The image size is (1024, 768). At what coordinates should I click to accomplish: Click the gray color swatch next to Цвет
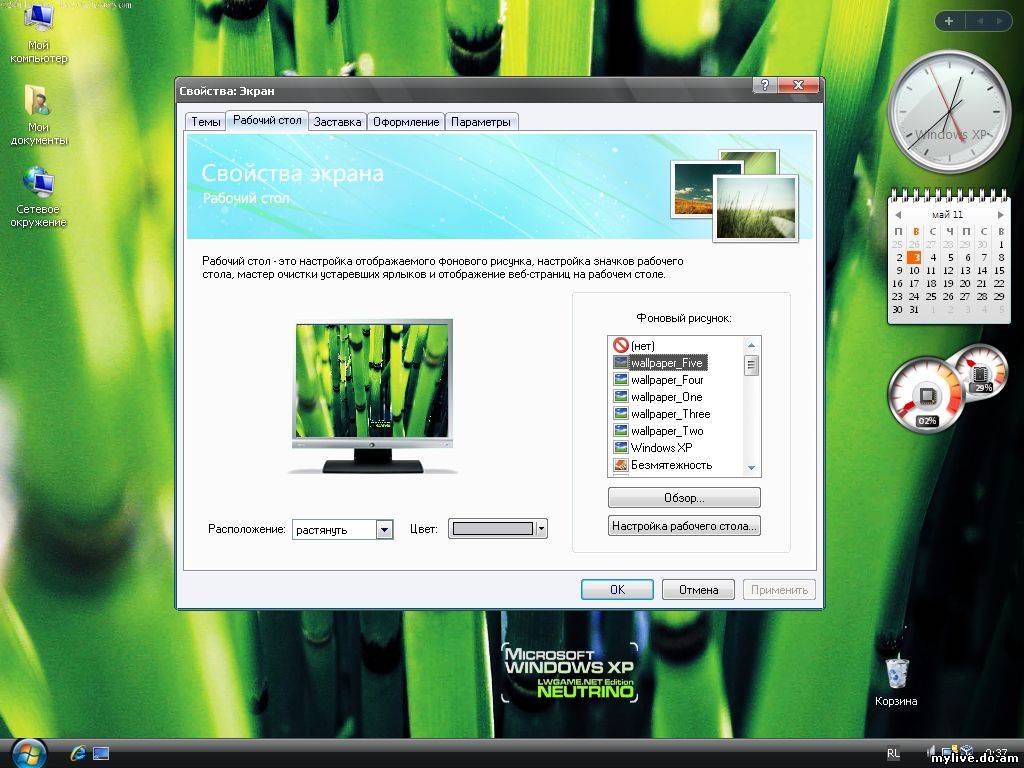491,529
